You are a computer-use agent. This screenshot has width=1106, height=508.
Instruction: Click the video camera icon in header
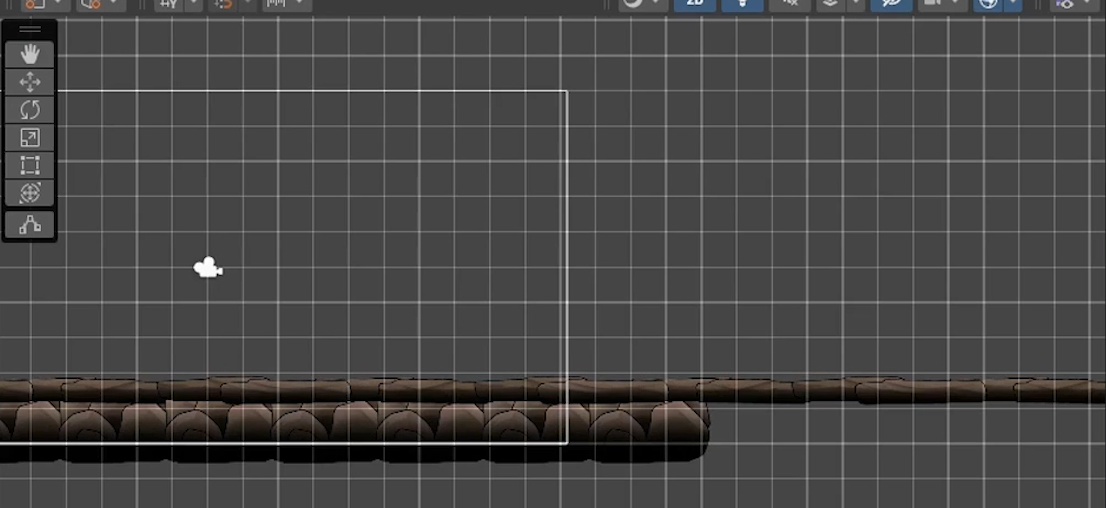pyautogui.click(x=932, y=4)
